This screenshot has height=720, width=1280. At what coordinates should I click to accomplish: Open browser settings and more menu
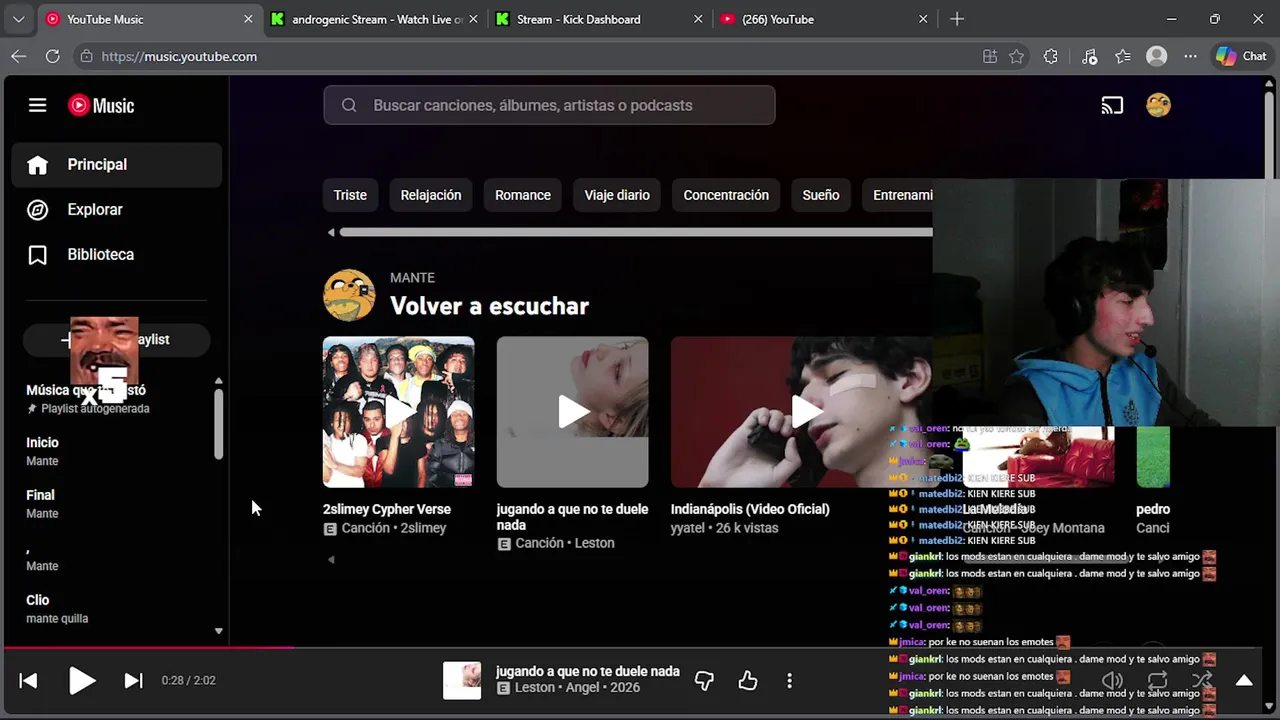(1190, 57)
